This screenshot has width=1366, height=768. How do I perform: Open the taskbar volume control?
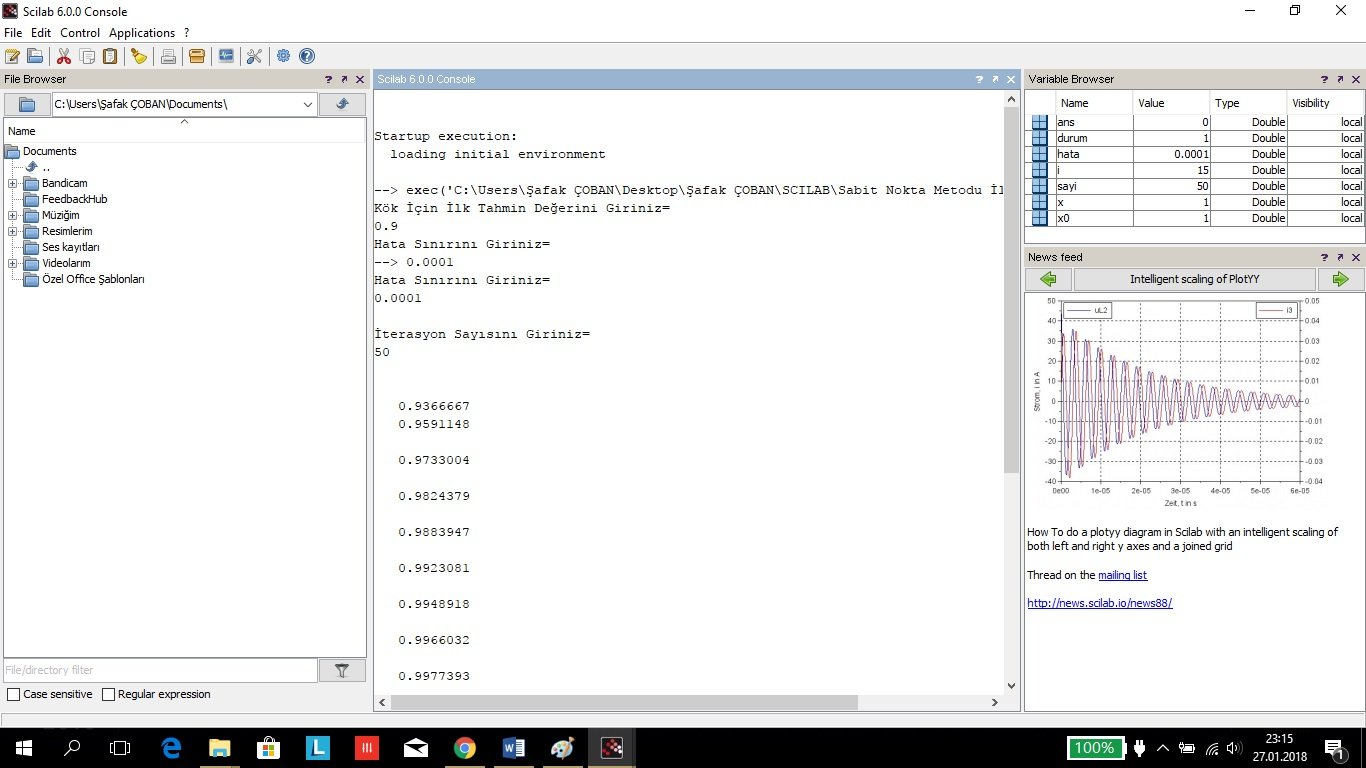(1233, 748)
